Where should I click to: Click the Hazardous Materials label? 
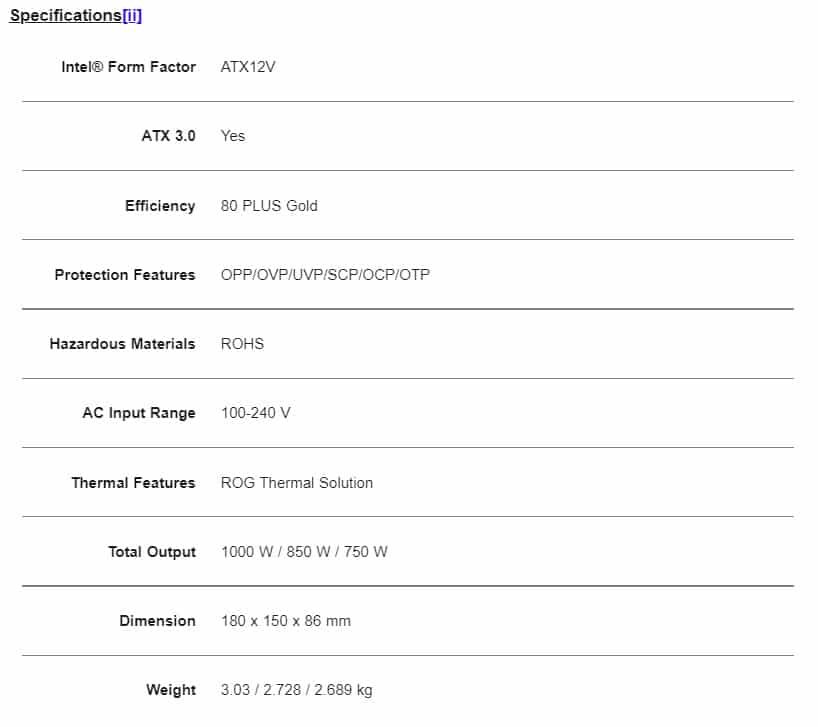122,344
